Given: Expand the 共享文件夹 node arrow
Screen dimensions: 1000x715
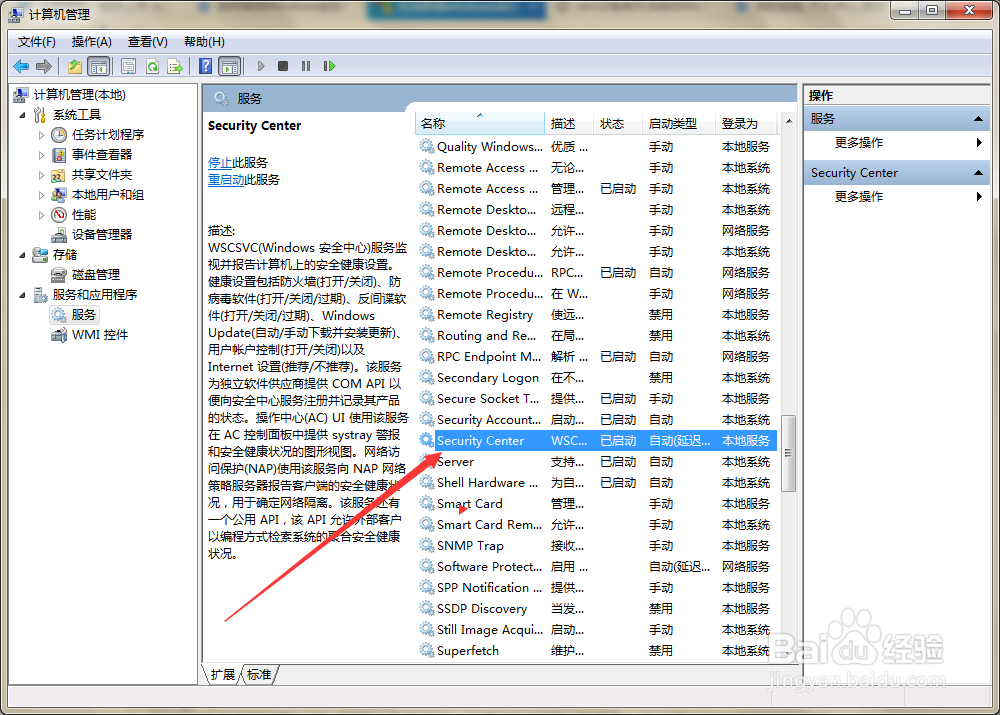Looking at the screenshot, I should coord(41,175).
